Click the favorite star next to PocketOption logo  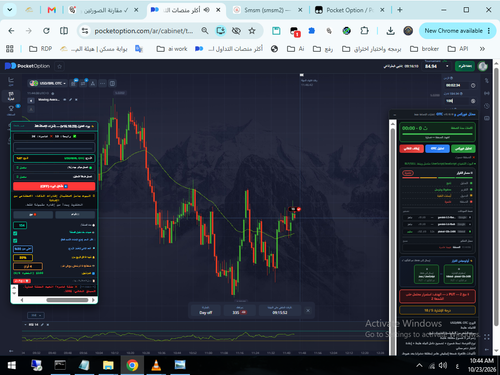(x=60, y=66)
